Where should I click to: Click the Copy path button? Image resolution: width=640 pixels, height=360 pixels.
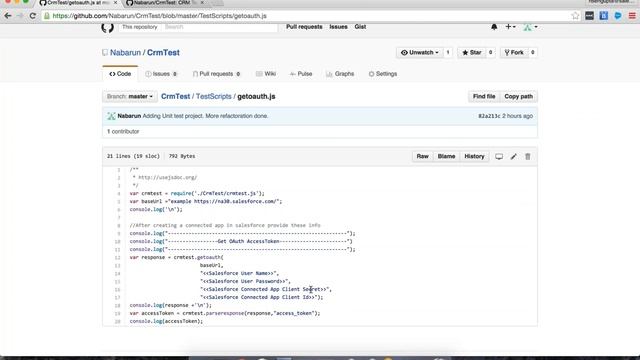tap(518, 97)
